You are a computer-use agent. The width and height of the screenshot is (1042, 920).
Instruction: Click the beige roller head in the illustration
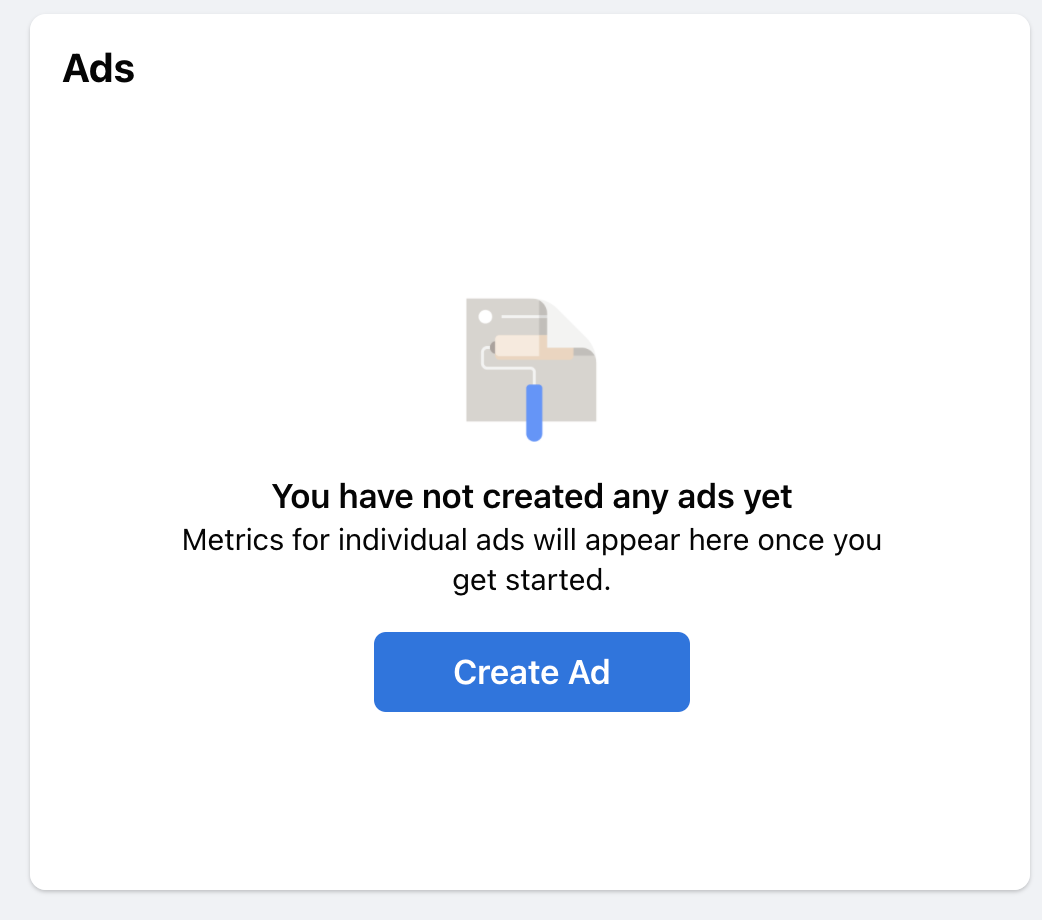coord(533,347)
